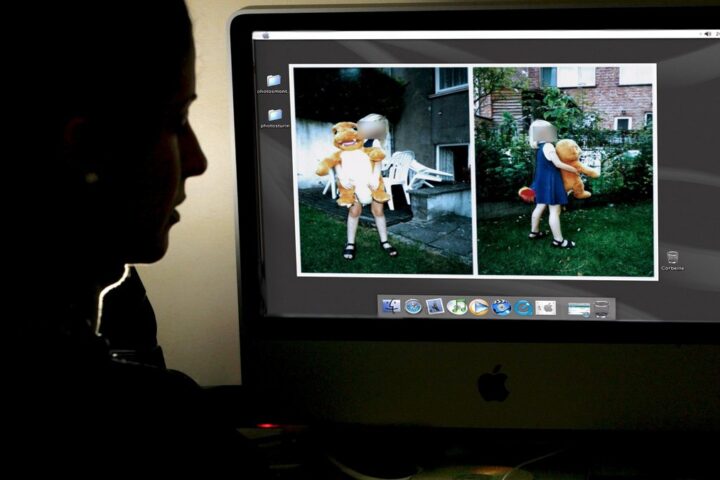Image resolution: width=720 pixels, height=480 pixels.
Task: Click the label text under the second folder
Action: click(x=275, y=125)
